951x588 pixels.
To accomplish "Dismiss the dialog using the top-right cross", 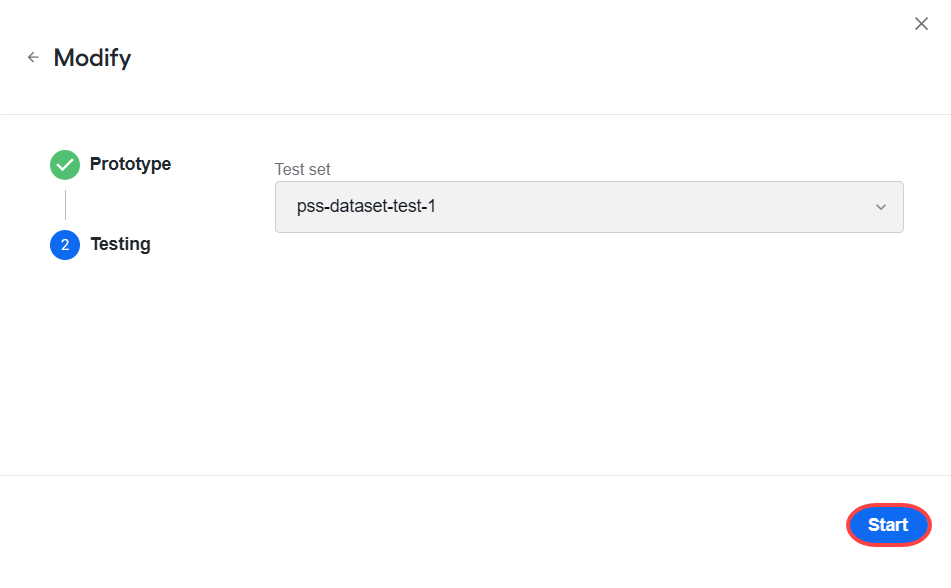I will (x=921, y=24).
